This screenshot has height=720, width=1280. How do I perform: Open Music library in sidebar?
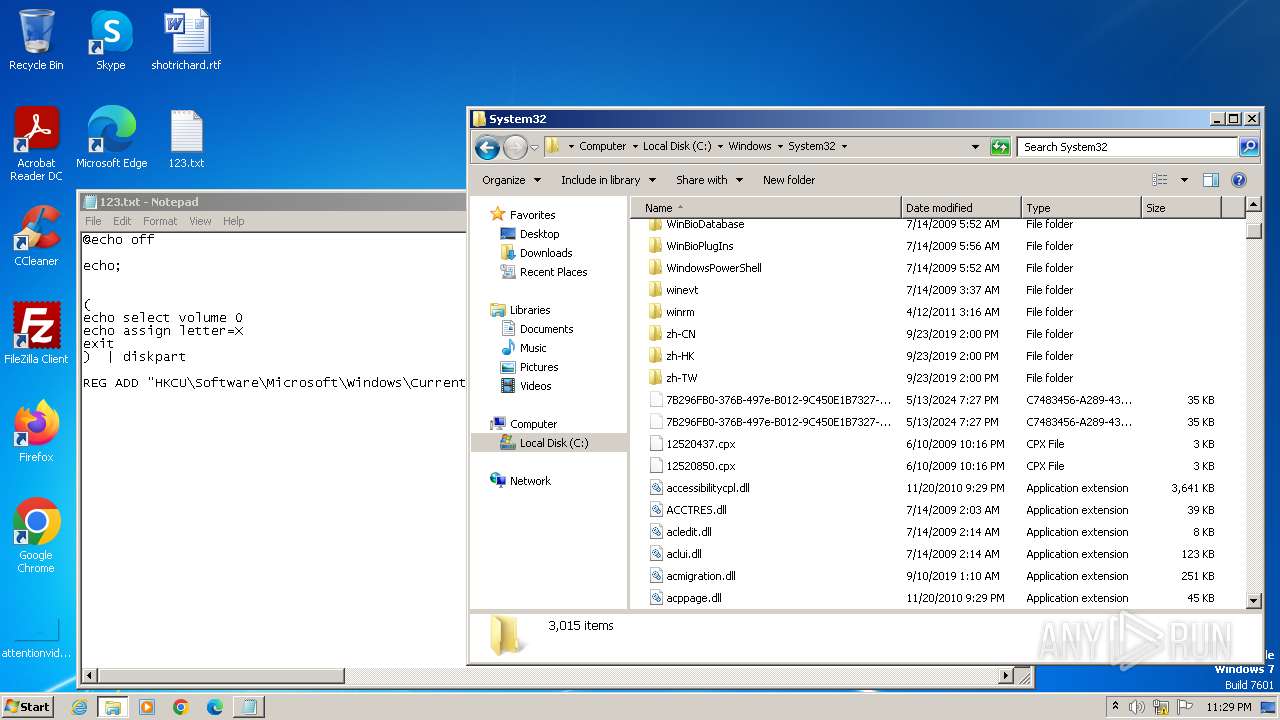click(533, 348)
